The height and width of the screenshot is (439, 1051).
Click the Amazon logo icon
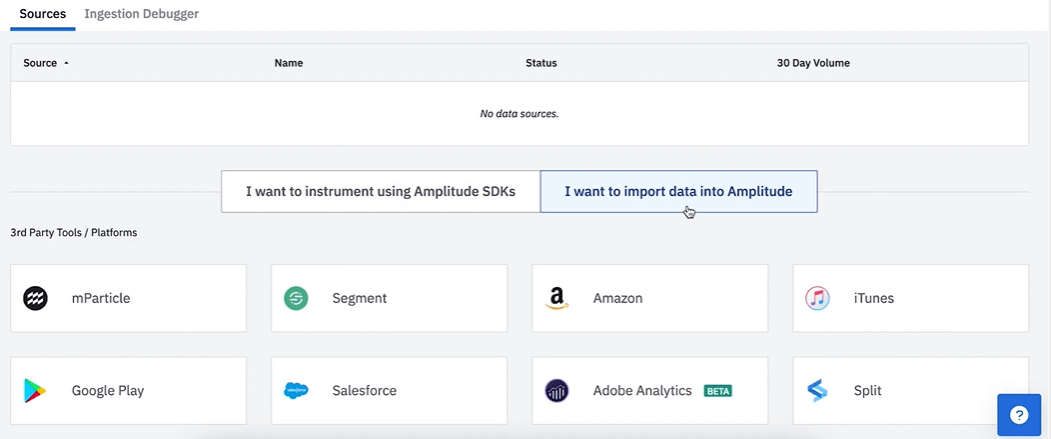pyautogui.click(x=557, y=298)
